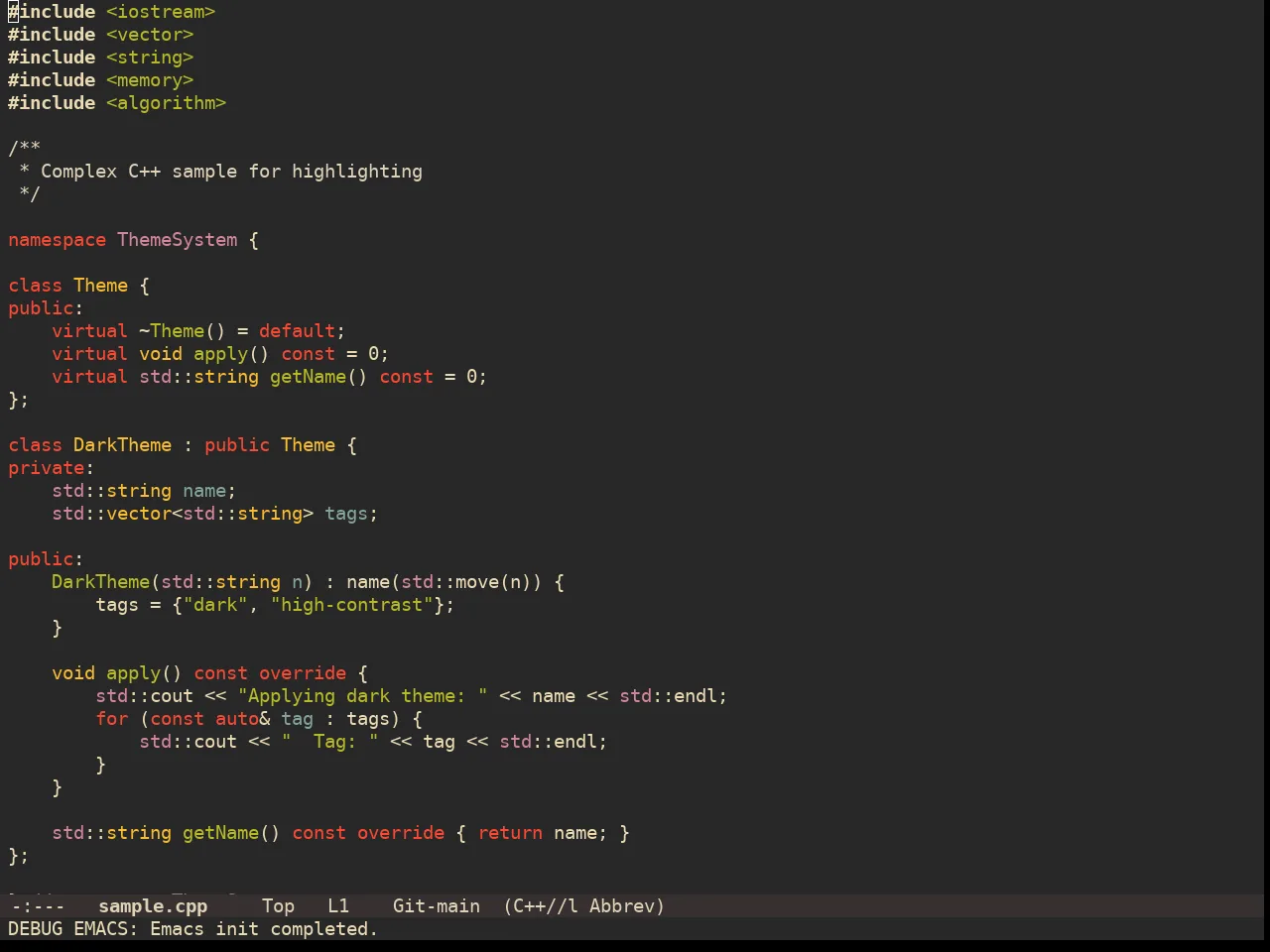Image resolution: width=1270 pixels, height=952 pixels.
Task: Click the sample.cpp buffer name in mode line
Action: 153,906
